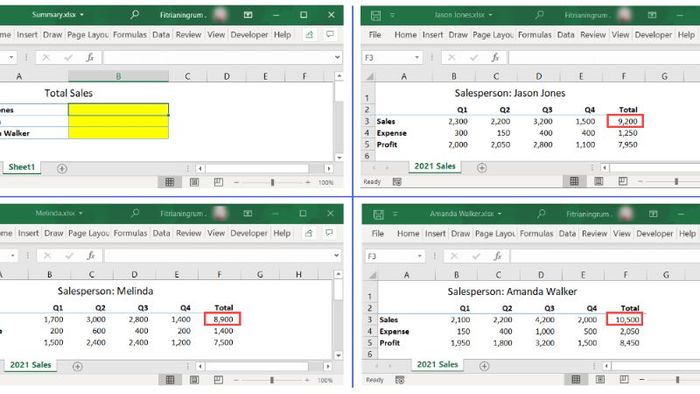Click zoom in plus in Summary status bar
The width and height of the screenshot is (700, 394).
308,182
